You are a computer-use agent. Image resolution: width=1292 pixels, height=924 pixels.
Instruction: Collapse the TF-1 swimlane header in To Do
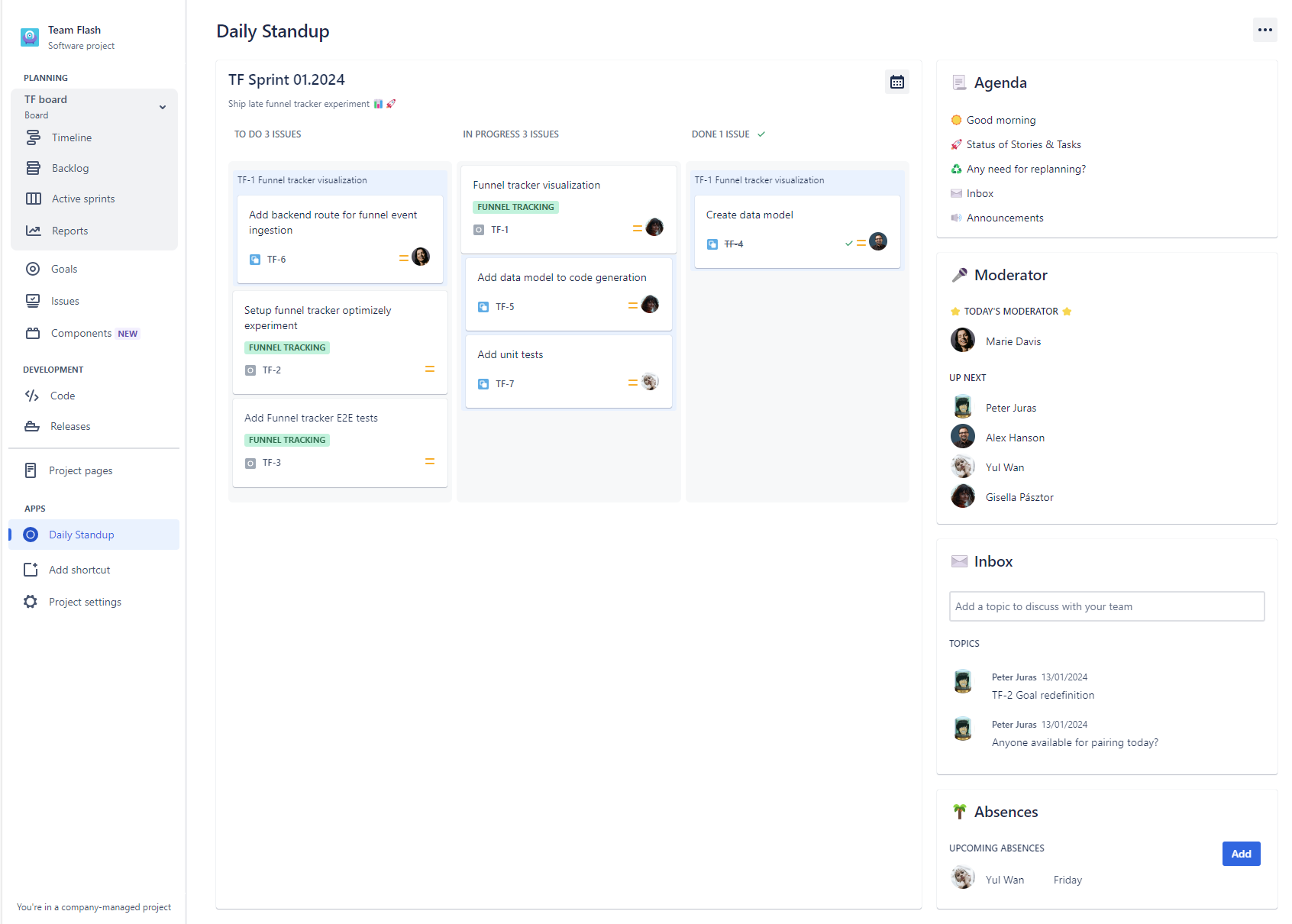302,180
